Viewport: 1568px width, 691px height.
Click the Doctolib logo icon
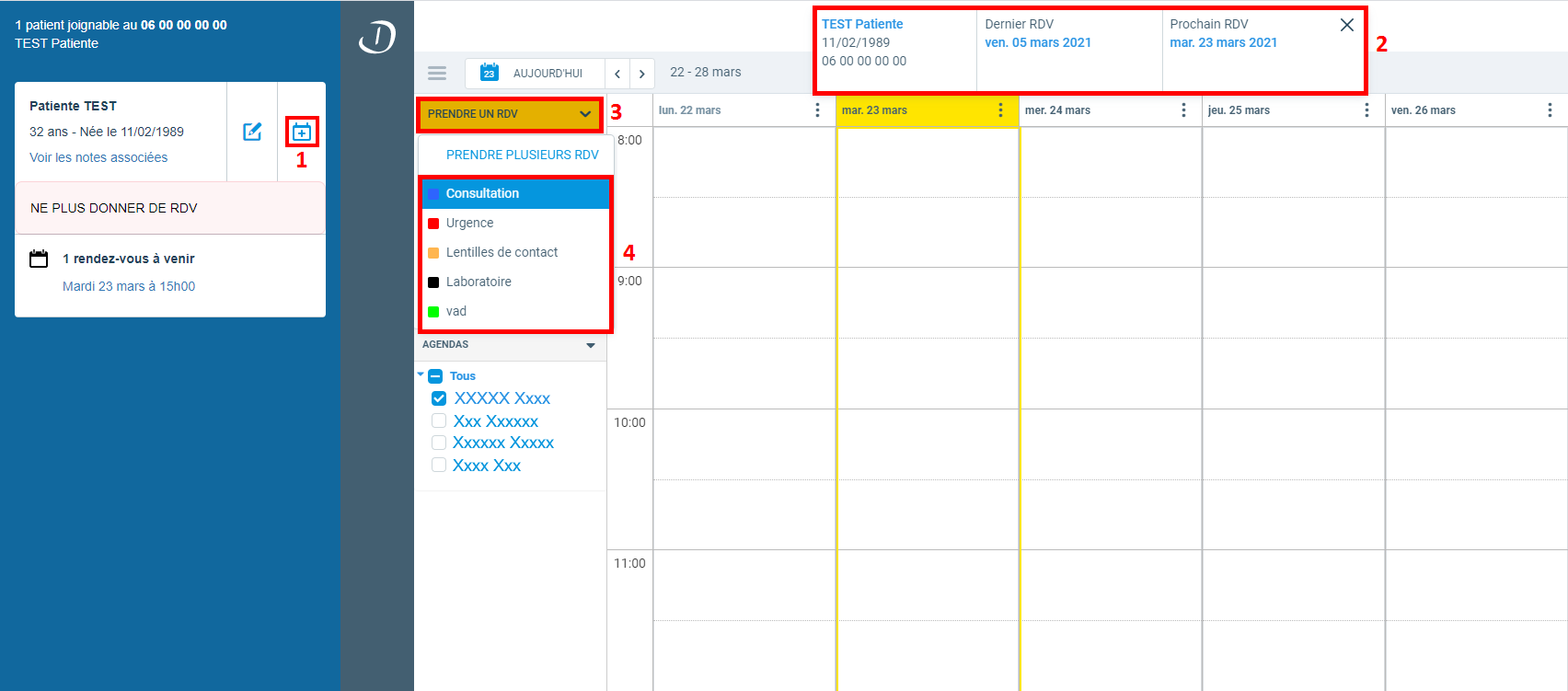pos(377,37)
